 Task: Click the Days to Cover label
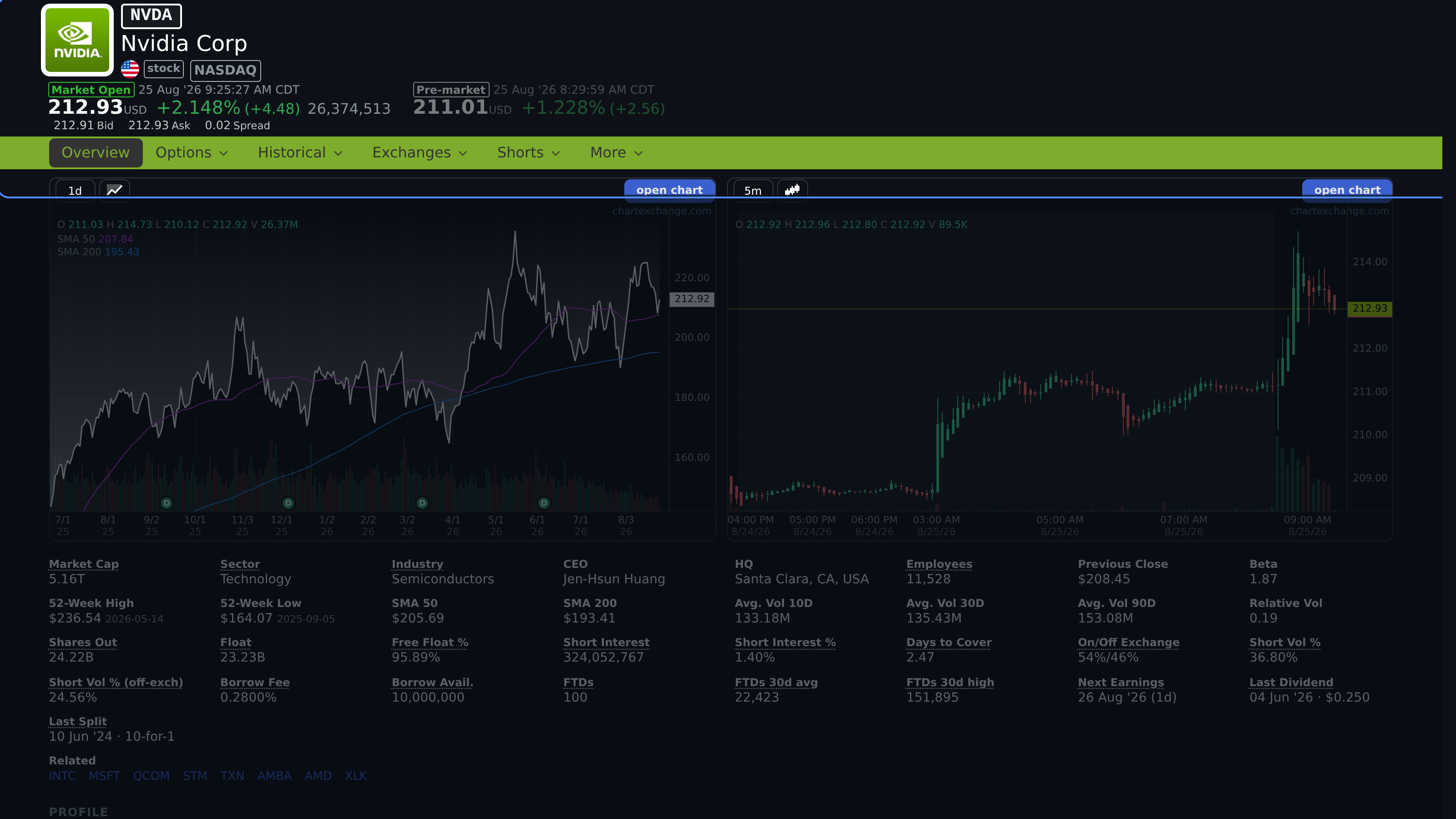[949, 642]
